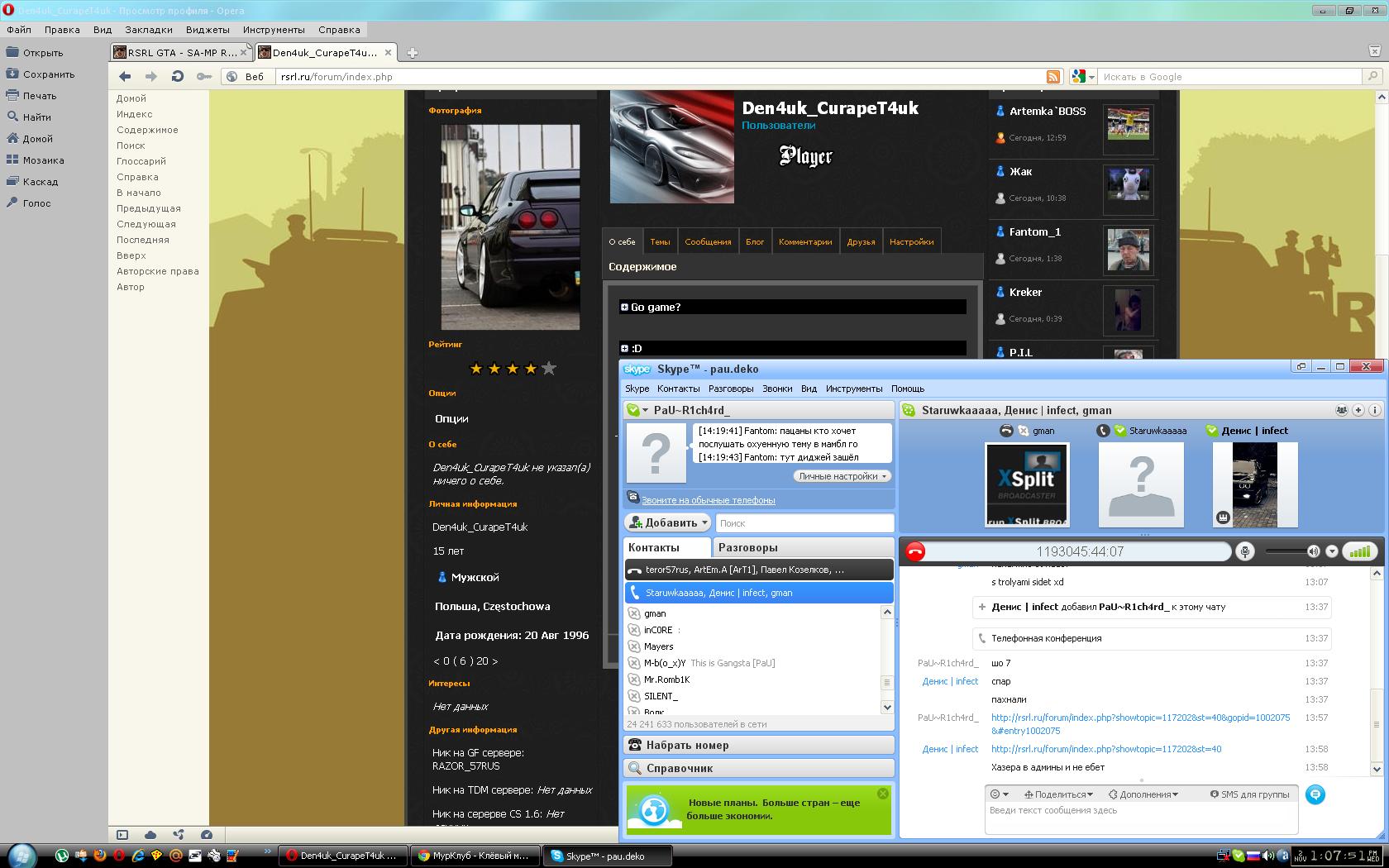Click the search magnifier in Opera search box
The image size is (1389, 868).
click(1372, 77)
